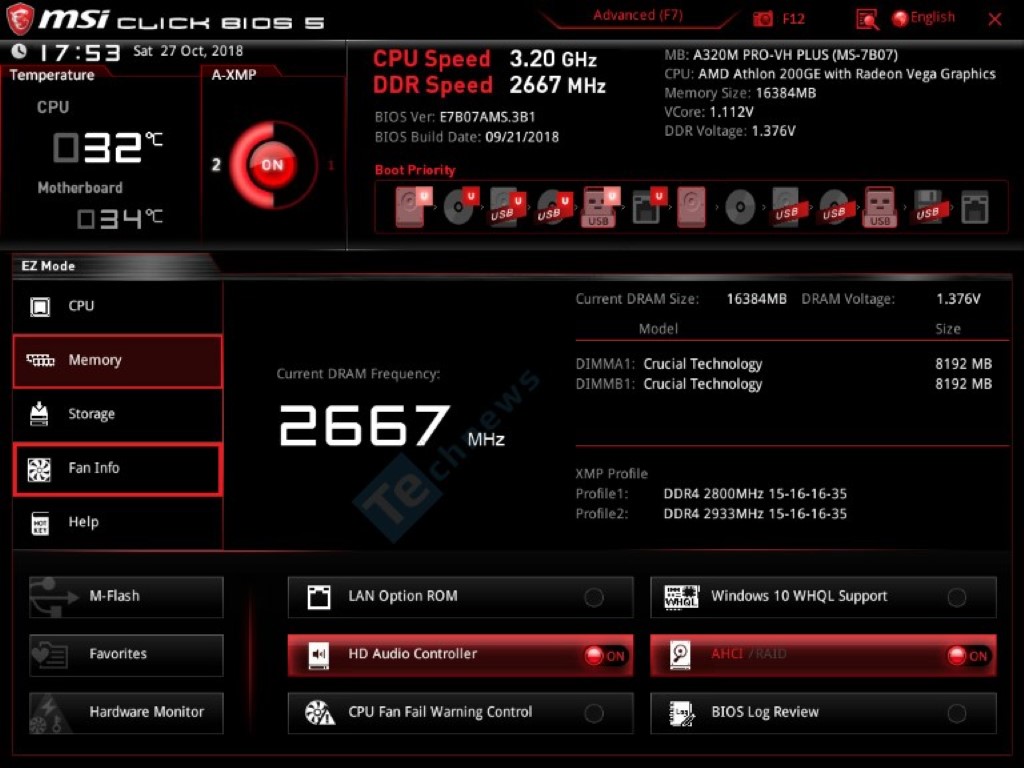Change language via the English globe icon
The height and width of the screenshot is (768, 1024).
tap(923, 18)
